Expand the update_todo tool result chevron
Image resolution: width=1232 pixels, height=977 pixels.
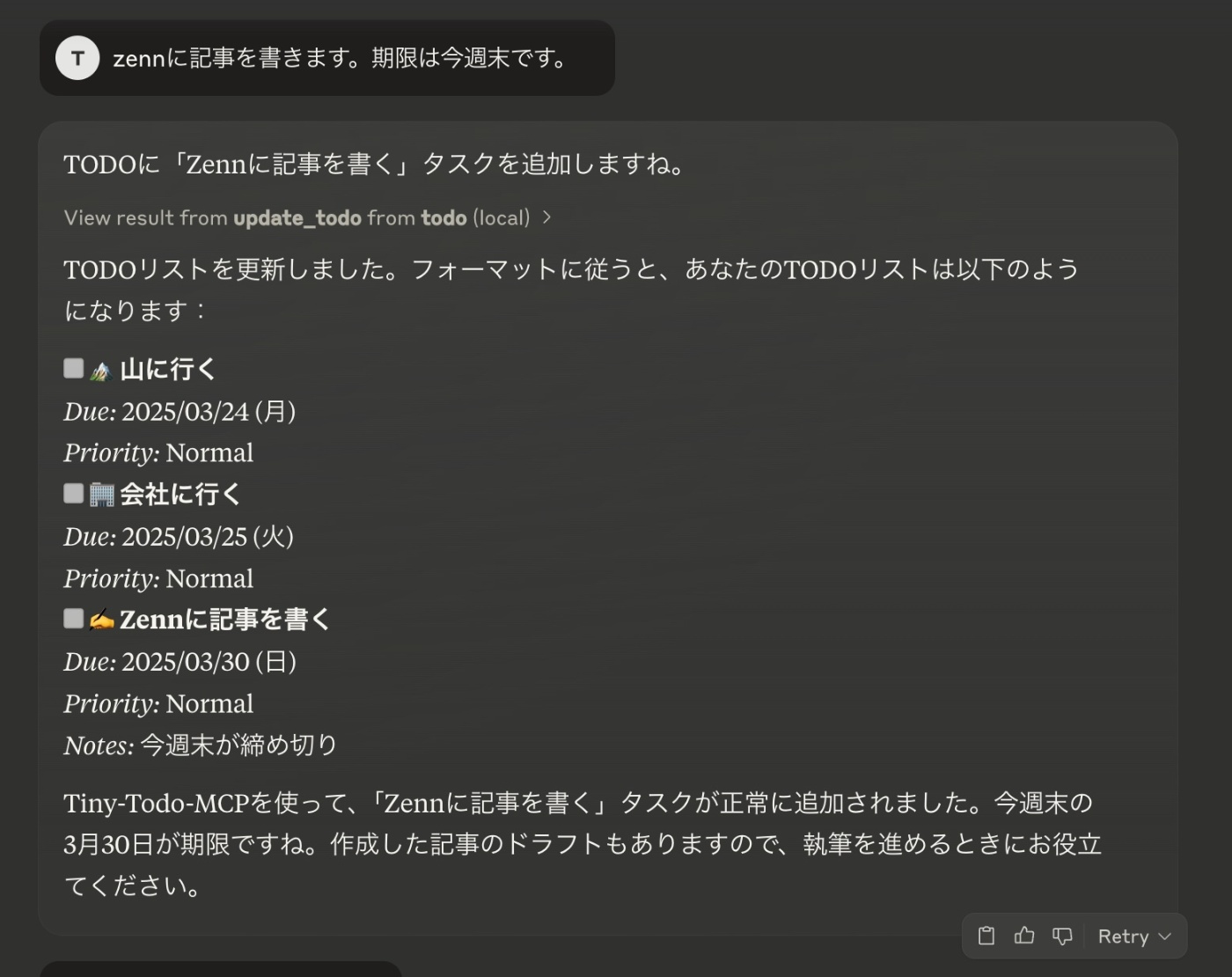(x=546, y=217)
